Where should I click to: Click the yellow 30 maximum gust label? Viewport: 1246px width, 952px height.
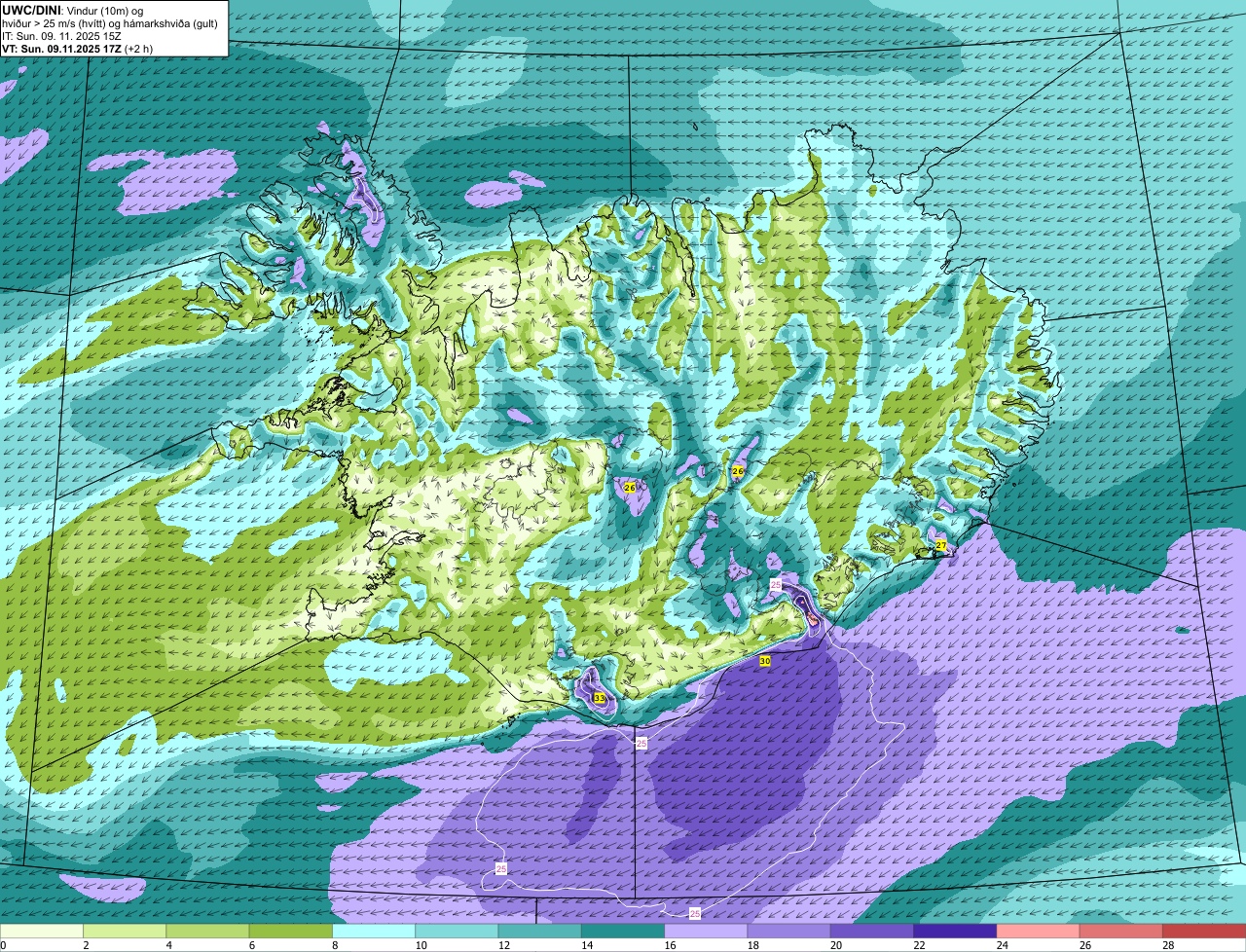(765, 661)
